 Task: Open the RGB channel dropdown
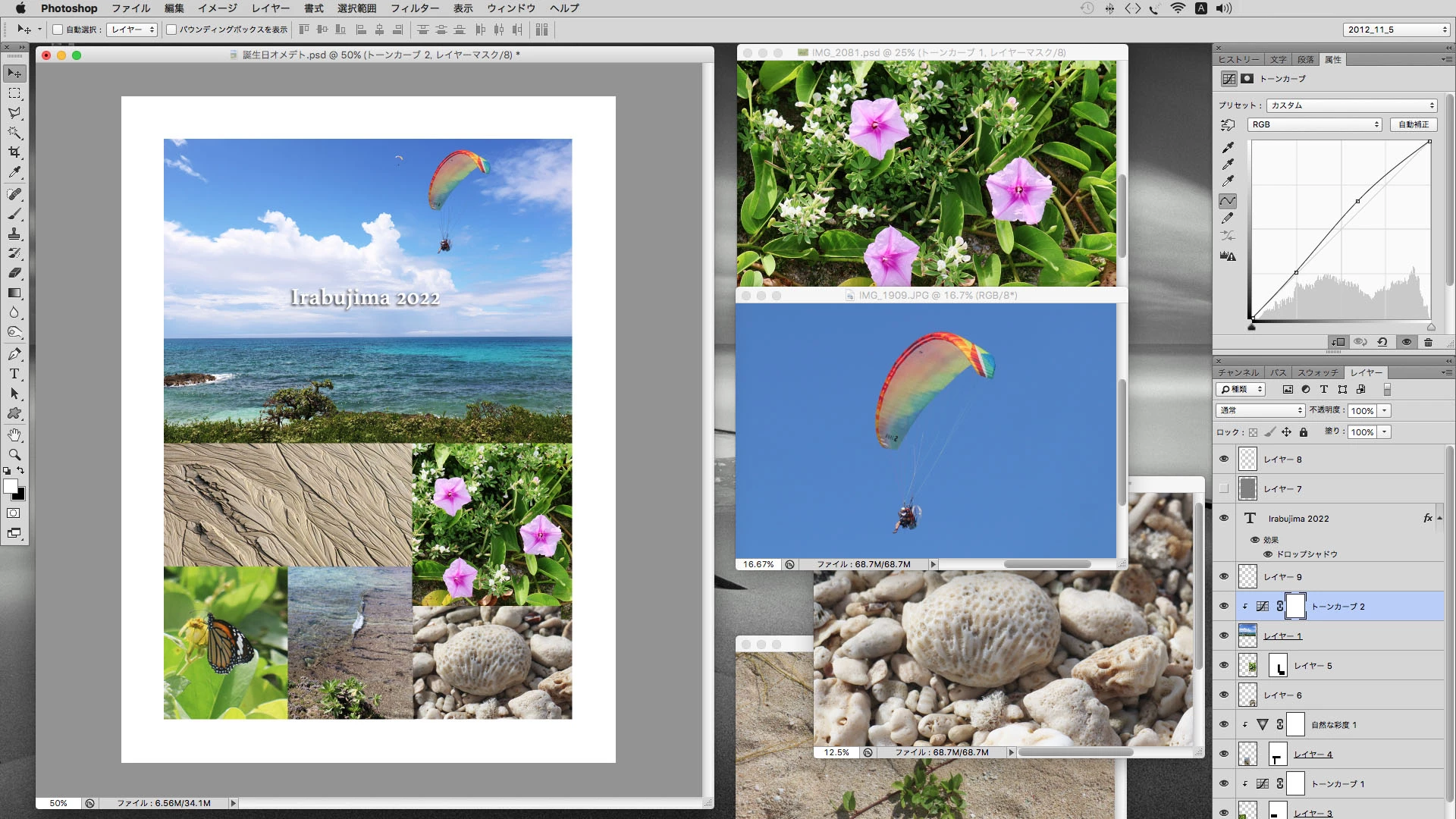click(1314, 124)
